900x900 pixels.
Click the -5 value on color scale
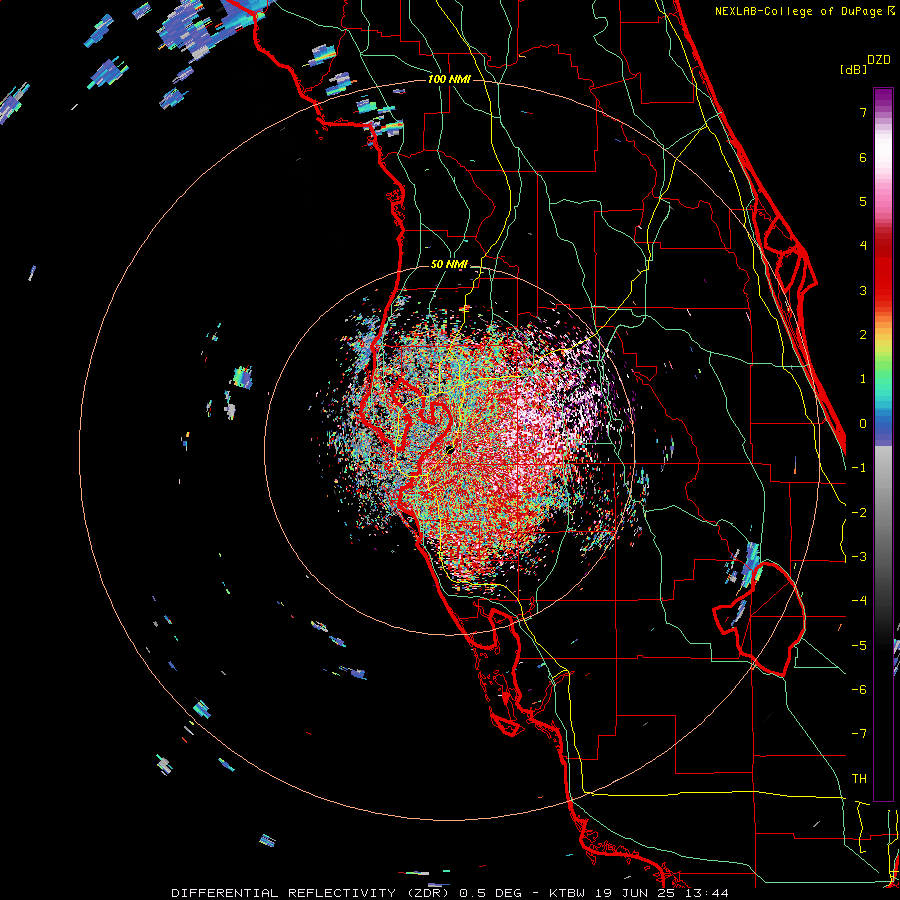[859, 646]
